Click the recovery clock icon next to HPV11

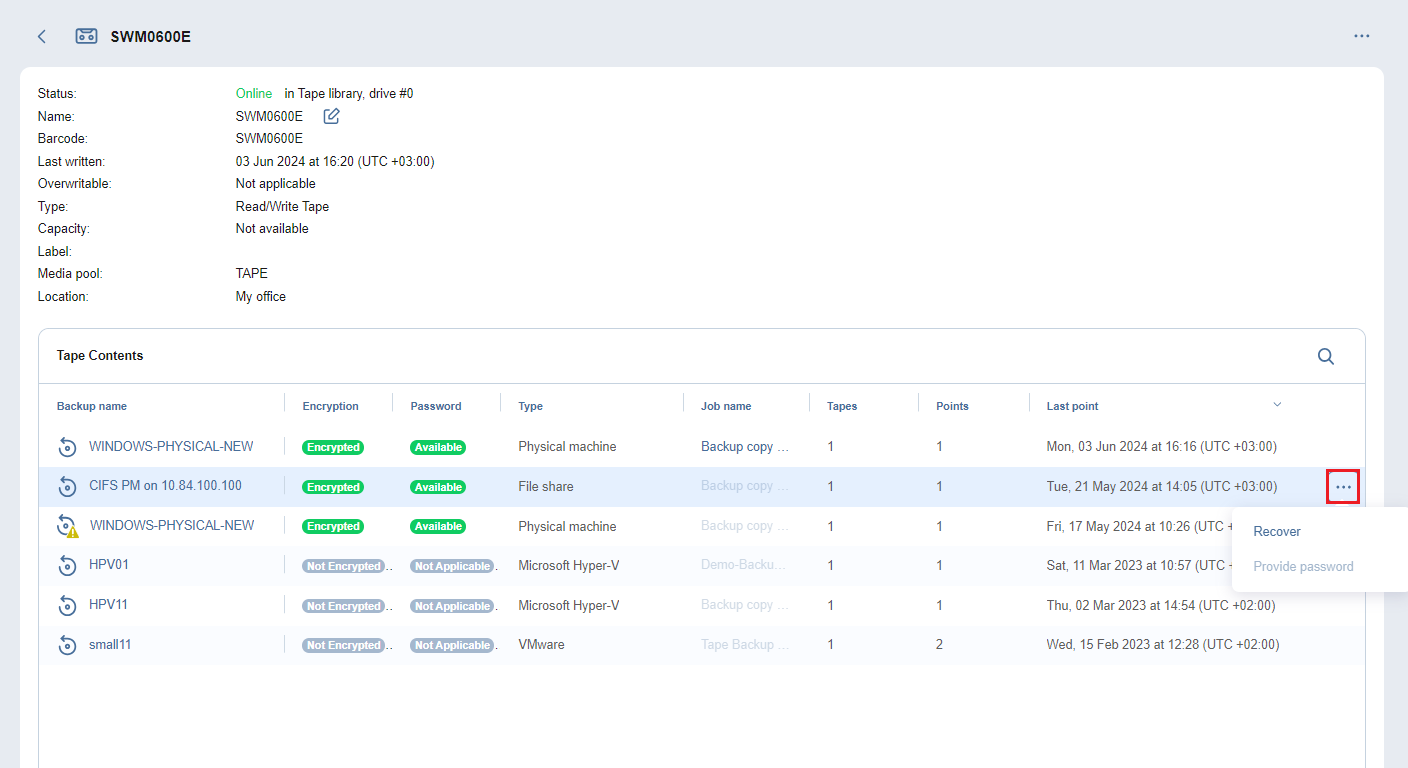(x=67, y=605)
